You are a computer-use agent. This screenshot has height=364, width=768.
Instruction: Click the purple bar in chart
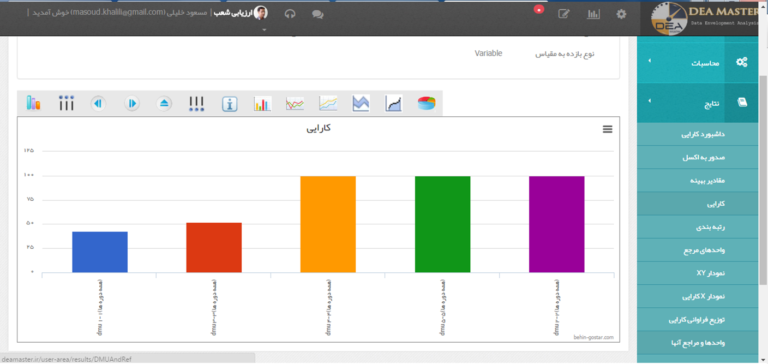[556, 224]
